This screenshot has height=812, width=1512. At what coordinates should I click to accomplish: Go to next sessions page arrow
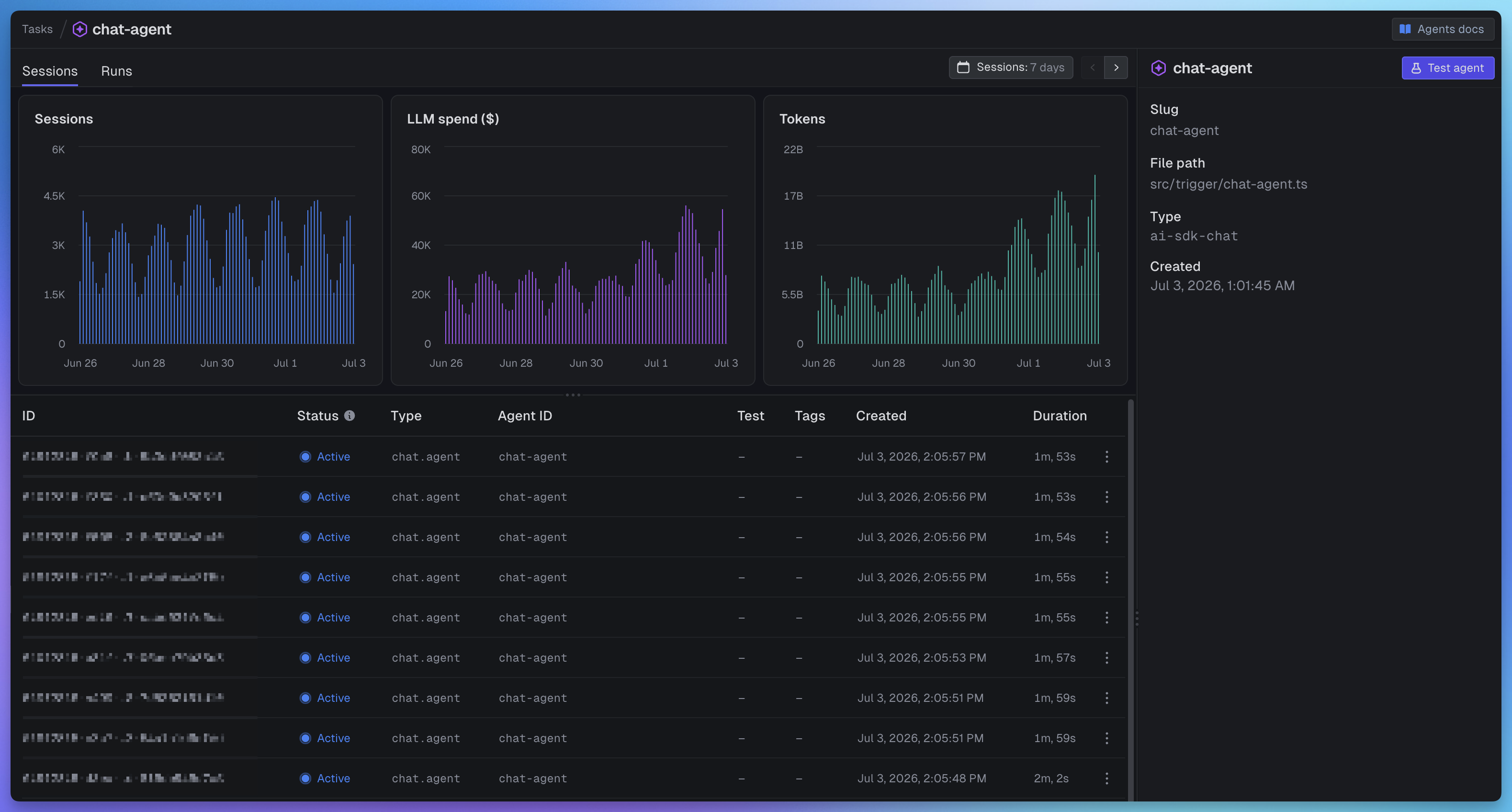pyautogui.click(x=1117, y=68)
